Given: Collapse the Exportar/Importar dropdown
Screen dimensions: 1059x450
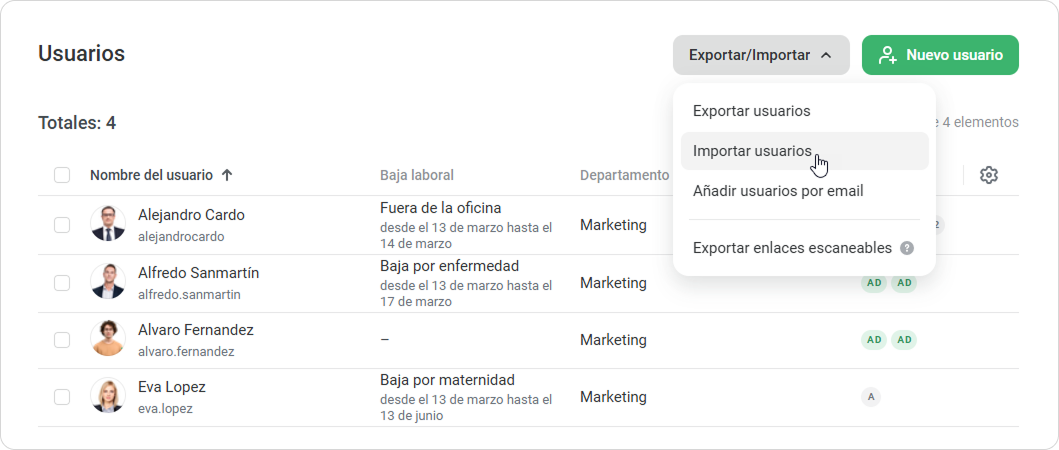Looking at the screenshot, I should click(760, 55).
